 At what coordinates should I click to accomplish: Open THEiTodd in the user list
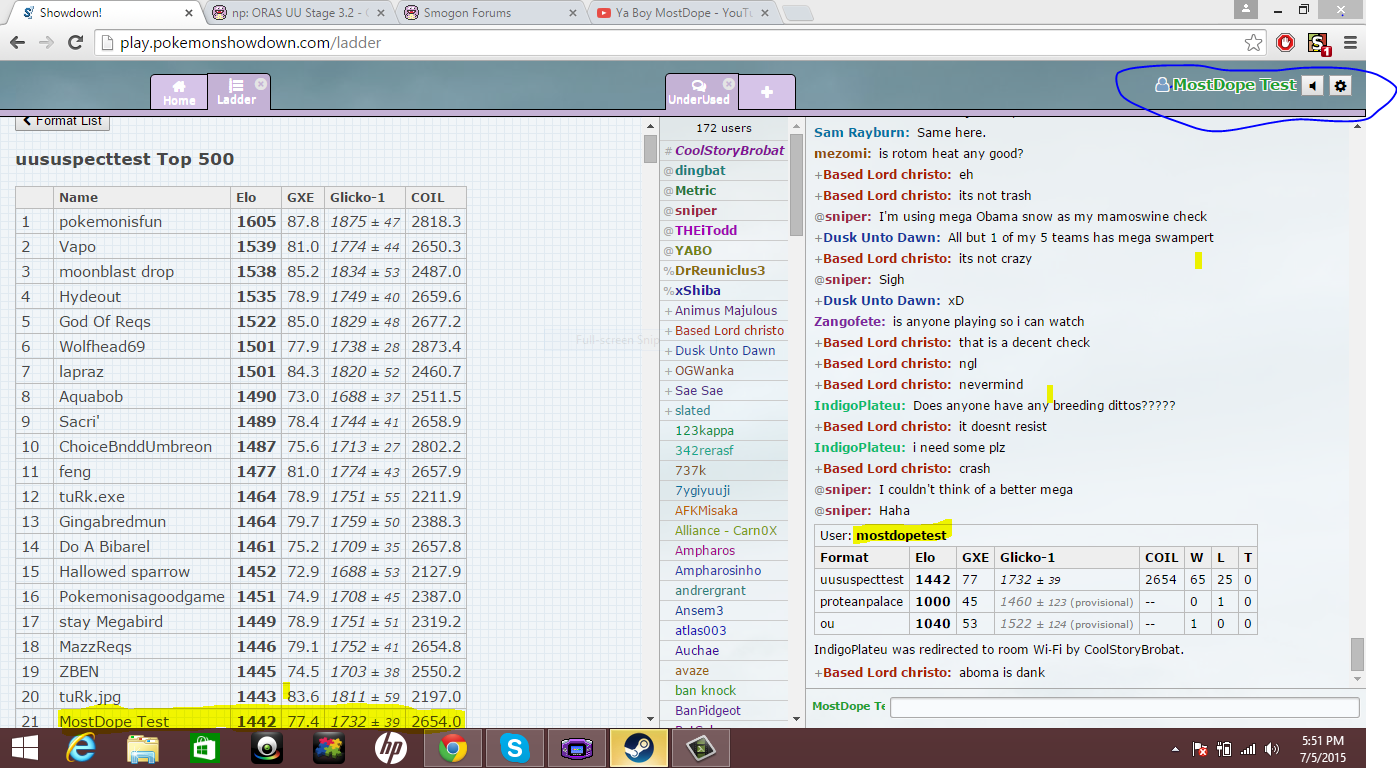[706, 231]
